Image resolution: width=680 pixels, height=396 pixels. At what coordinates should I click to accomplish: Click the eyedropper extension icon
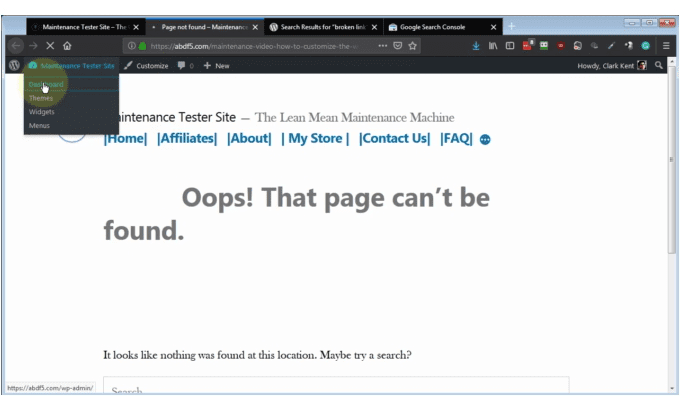(611, 46)
